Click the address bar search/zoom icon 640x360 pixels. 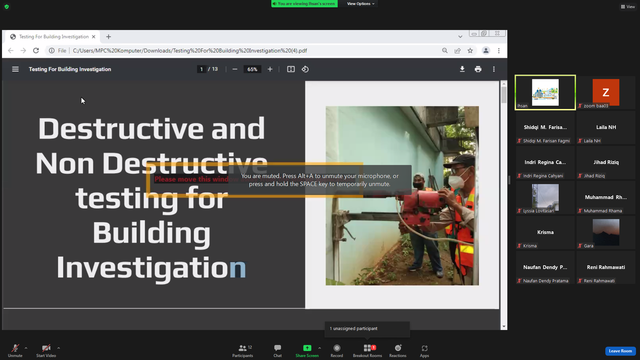(x=444, y=51)
